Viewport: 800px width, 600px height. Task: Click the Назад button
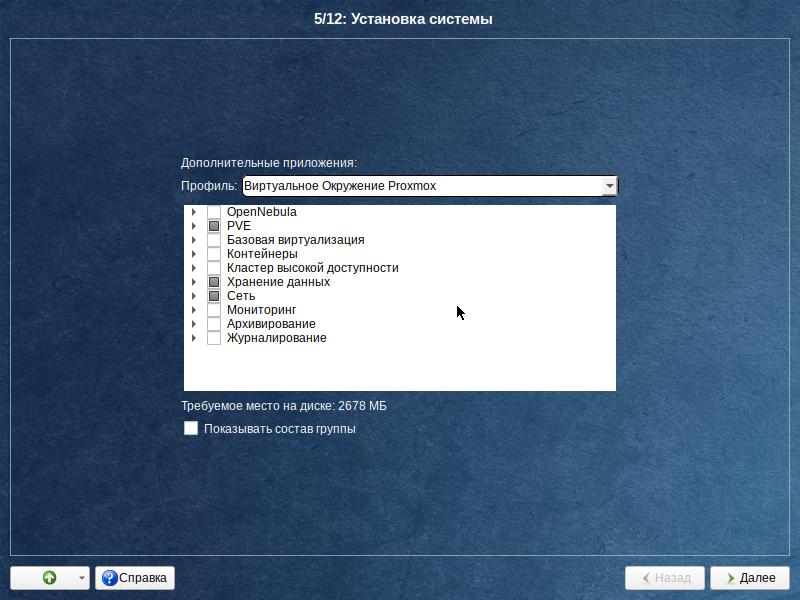click(x=665, y=578)
